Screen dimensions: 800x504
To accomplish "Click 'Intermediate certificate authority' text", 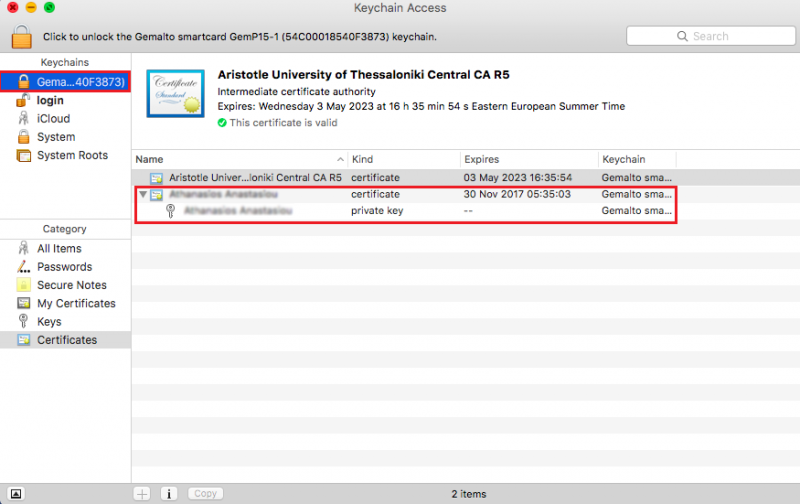I will click(x=296, y=92).
